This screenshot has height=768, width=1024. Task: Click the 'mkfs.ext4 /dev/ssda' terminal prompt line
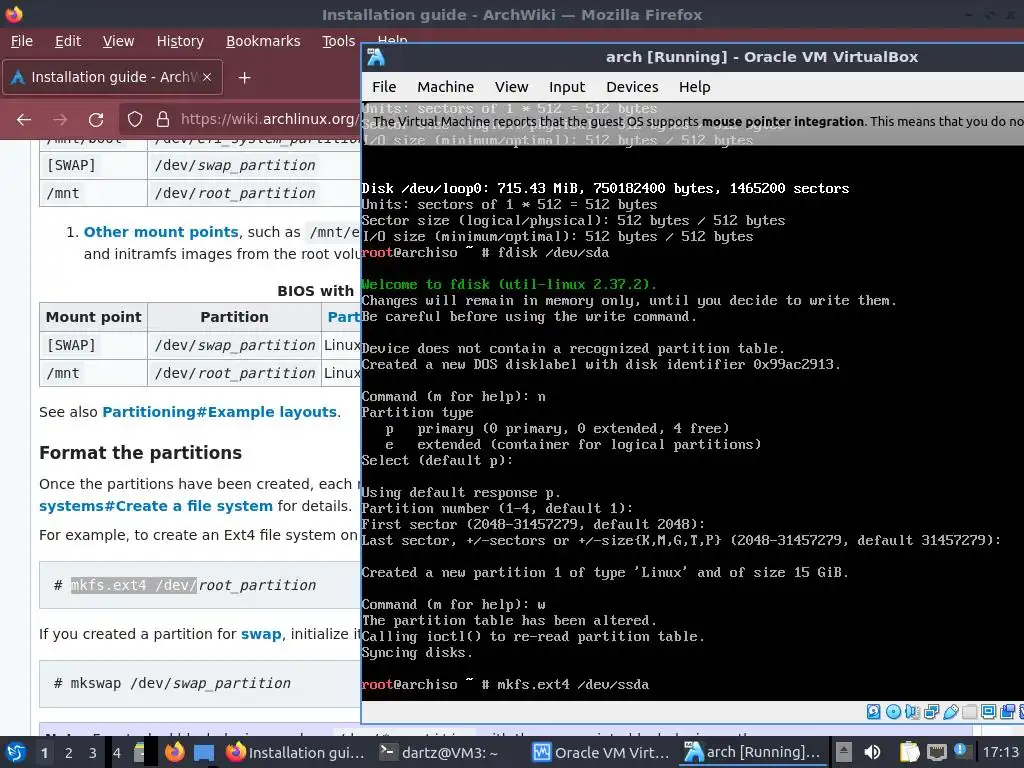[x=505, y=684]
